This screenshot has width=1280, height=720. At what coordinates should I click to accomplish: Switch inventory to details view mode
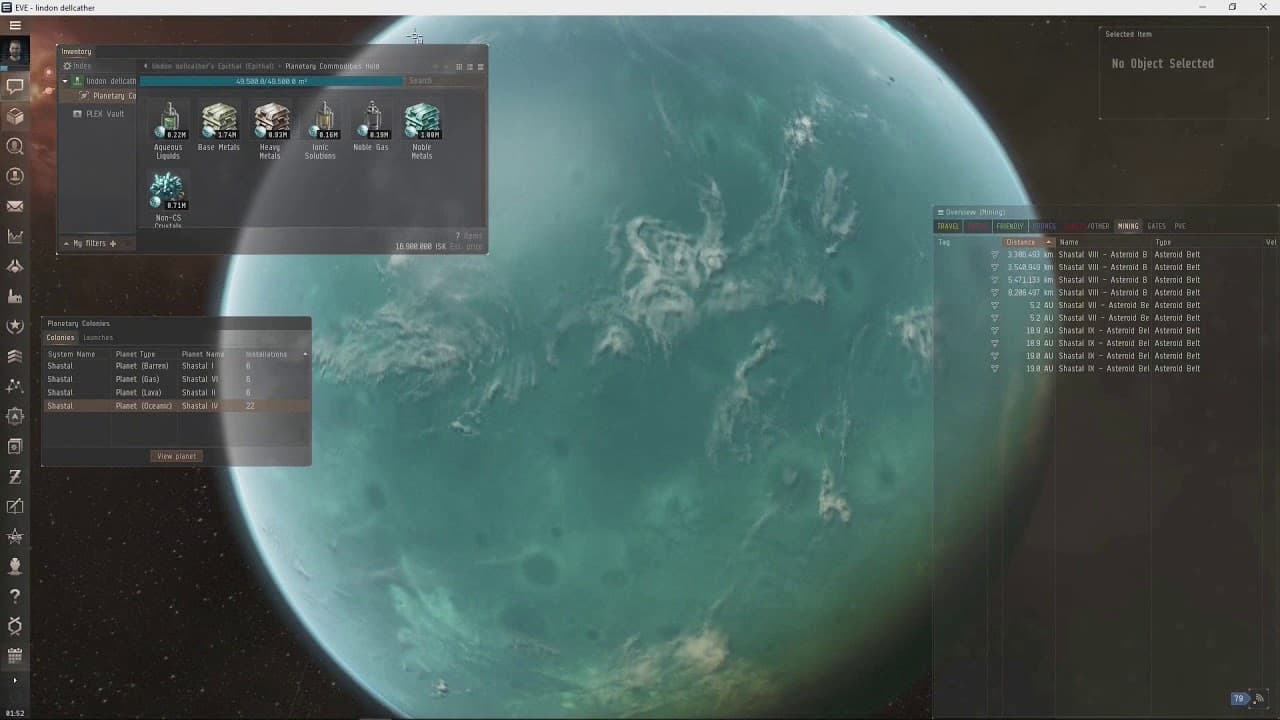[x=470, y=67]
